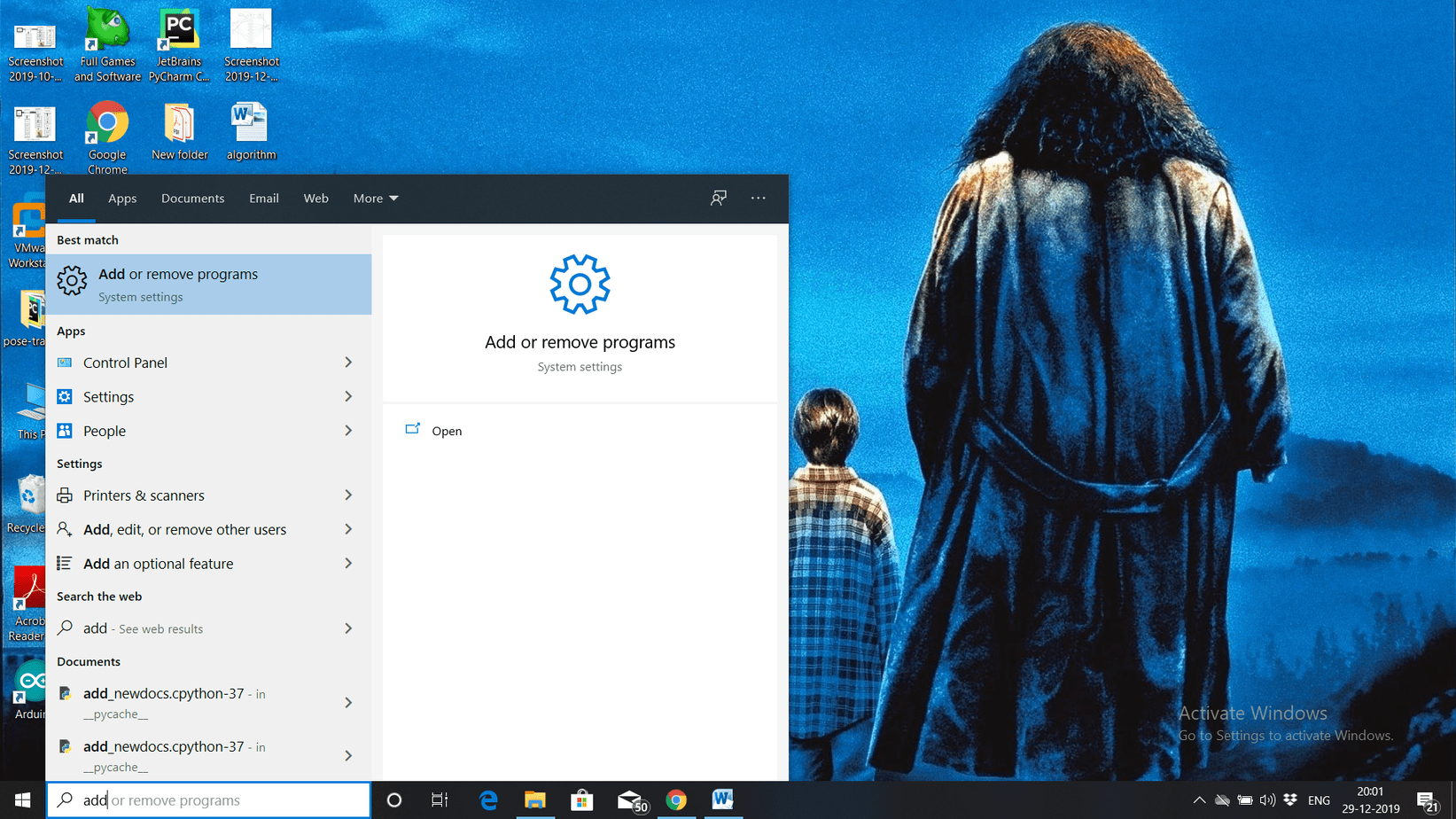Select the algorithm Word document on the desktop
This screenshot has width=1456, height=819.
[251, 133]
